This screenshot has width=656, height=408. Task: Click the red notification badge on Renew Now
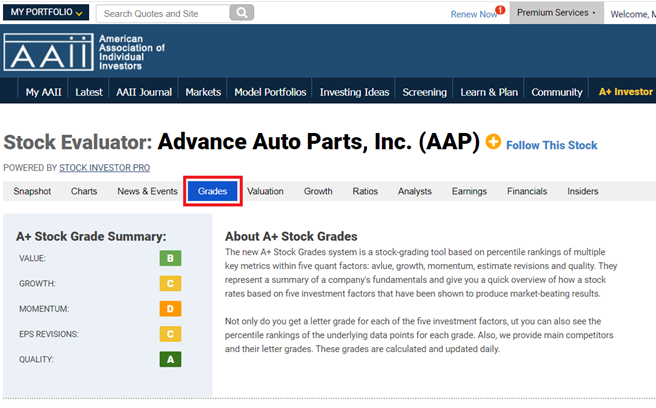coord(500,10)
